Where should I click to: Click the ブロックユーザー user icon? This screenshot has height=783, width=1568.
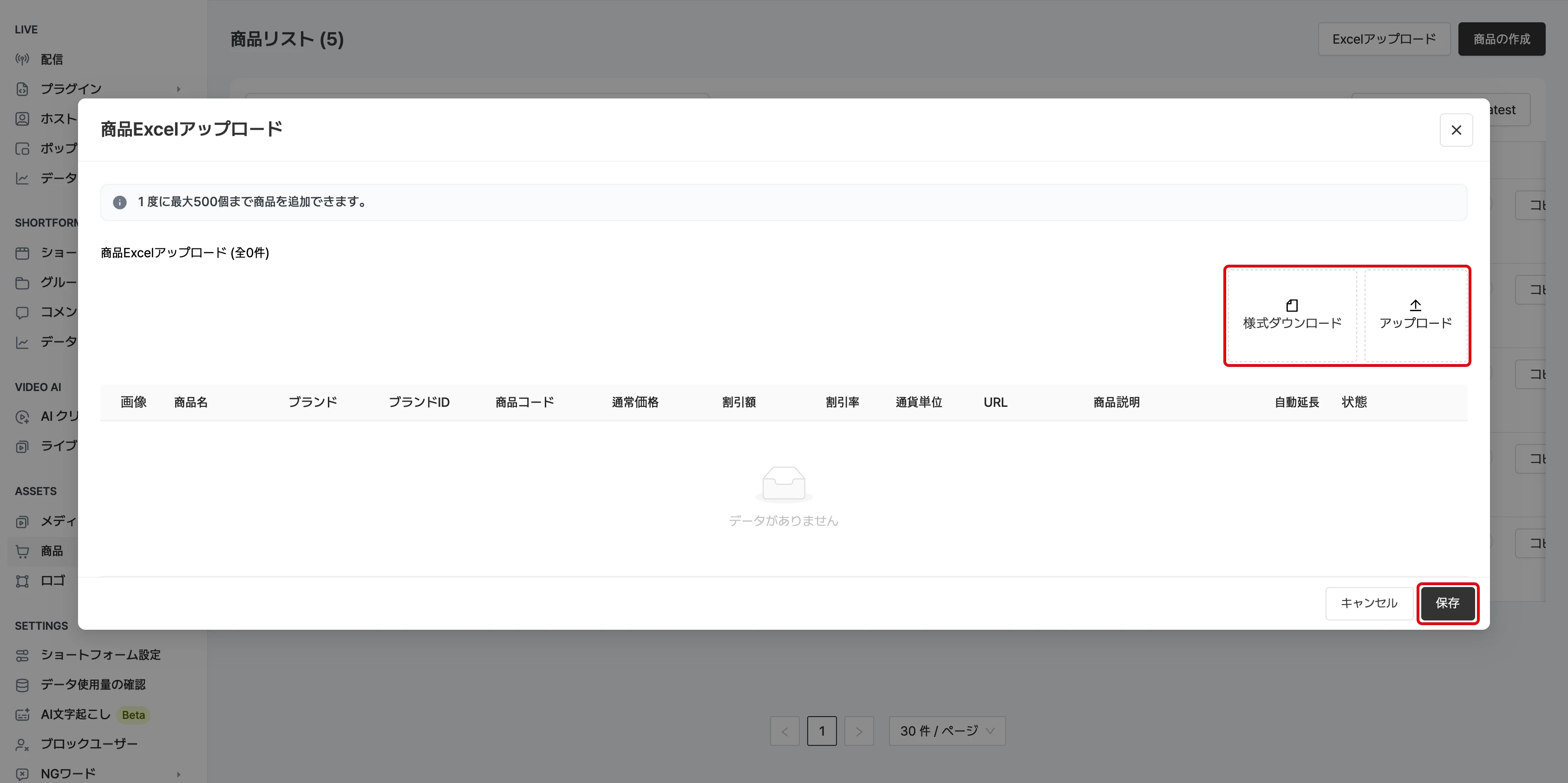tap(22, 744)
